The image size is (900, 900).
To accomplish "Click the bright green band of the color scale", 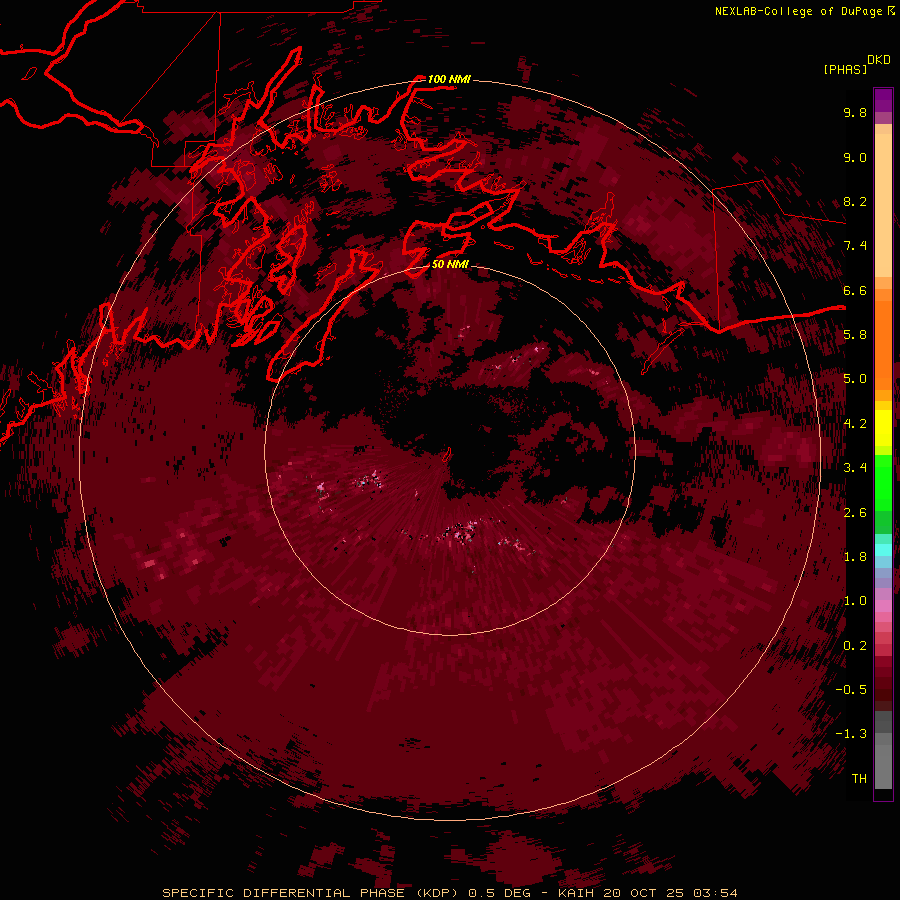I will (x=883, y=481).
